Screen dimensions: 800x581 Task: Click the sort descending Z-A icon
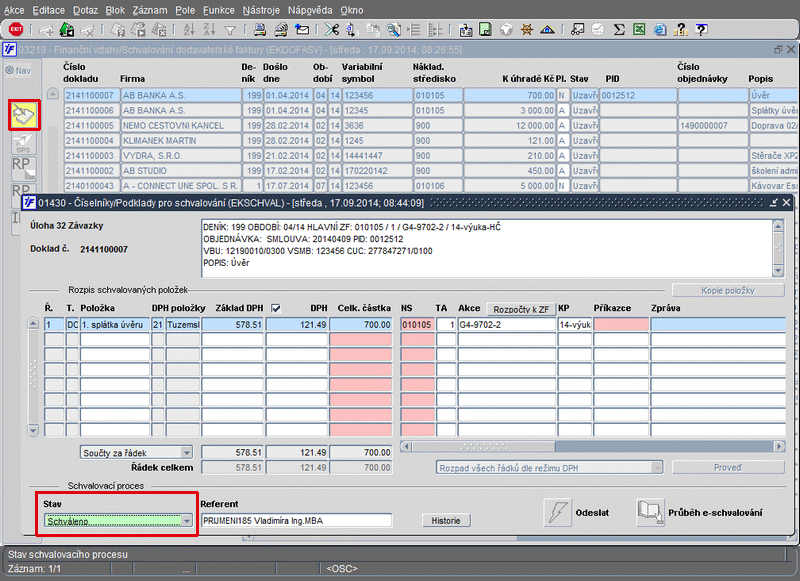click(x=209, y=30)
